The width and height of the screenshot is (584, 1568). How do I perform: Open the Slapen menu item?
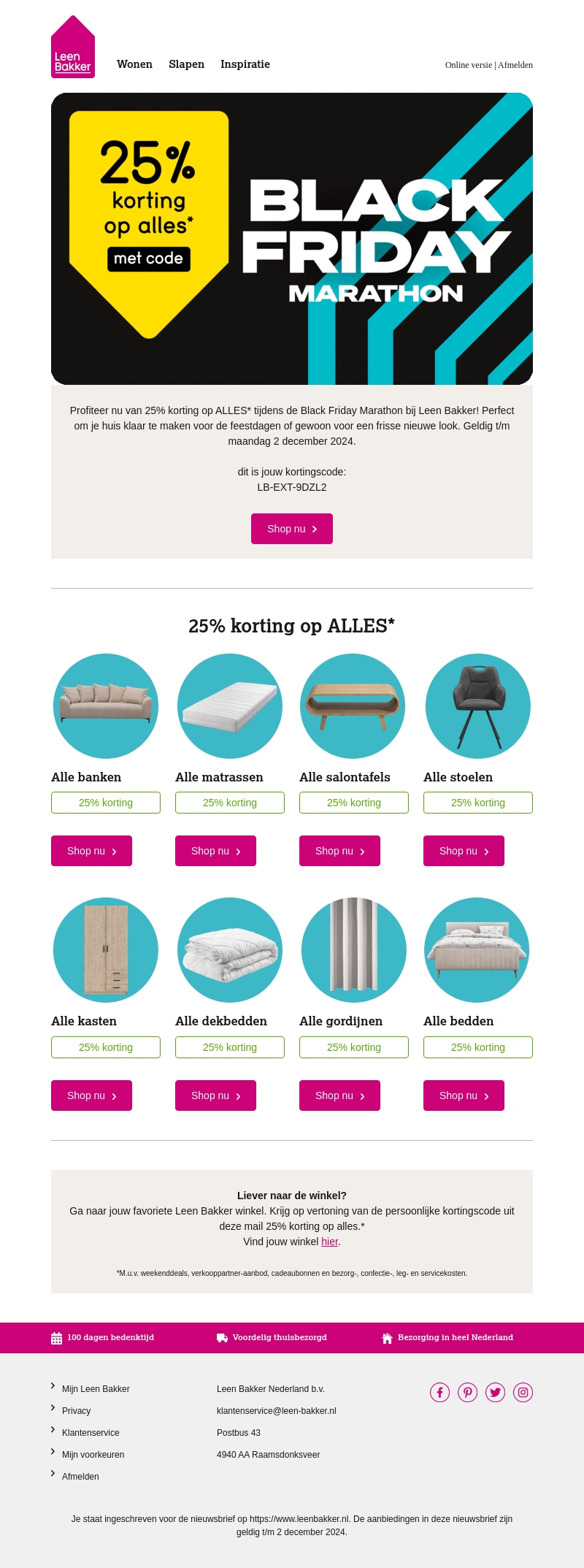tap(186, 64)
